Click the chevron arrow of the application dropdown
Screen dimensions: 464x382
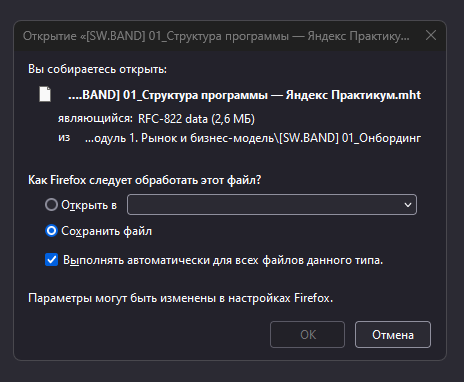408,205
